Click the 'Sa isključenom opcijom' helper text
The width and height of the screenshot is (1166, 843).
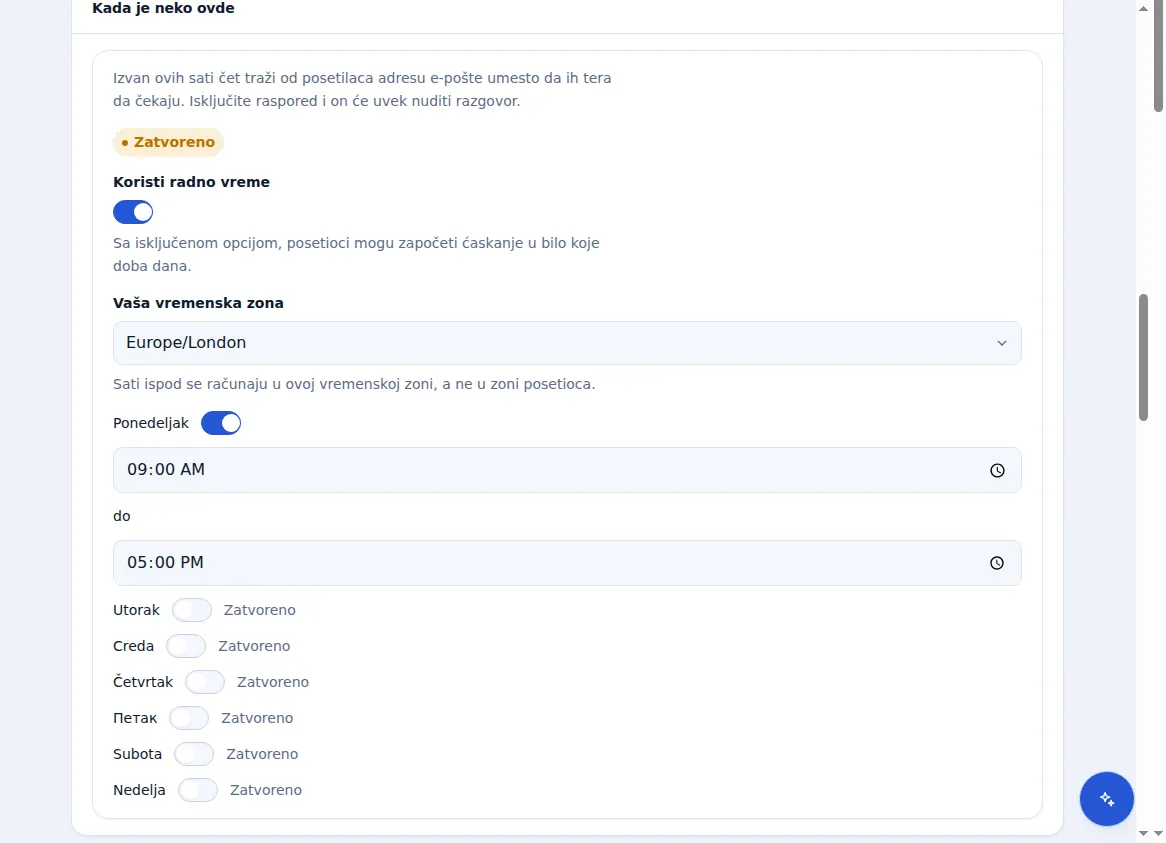click(x=356, y=254)
